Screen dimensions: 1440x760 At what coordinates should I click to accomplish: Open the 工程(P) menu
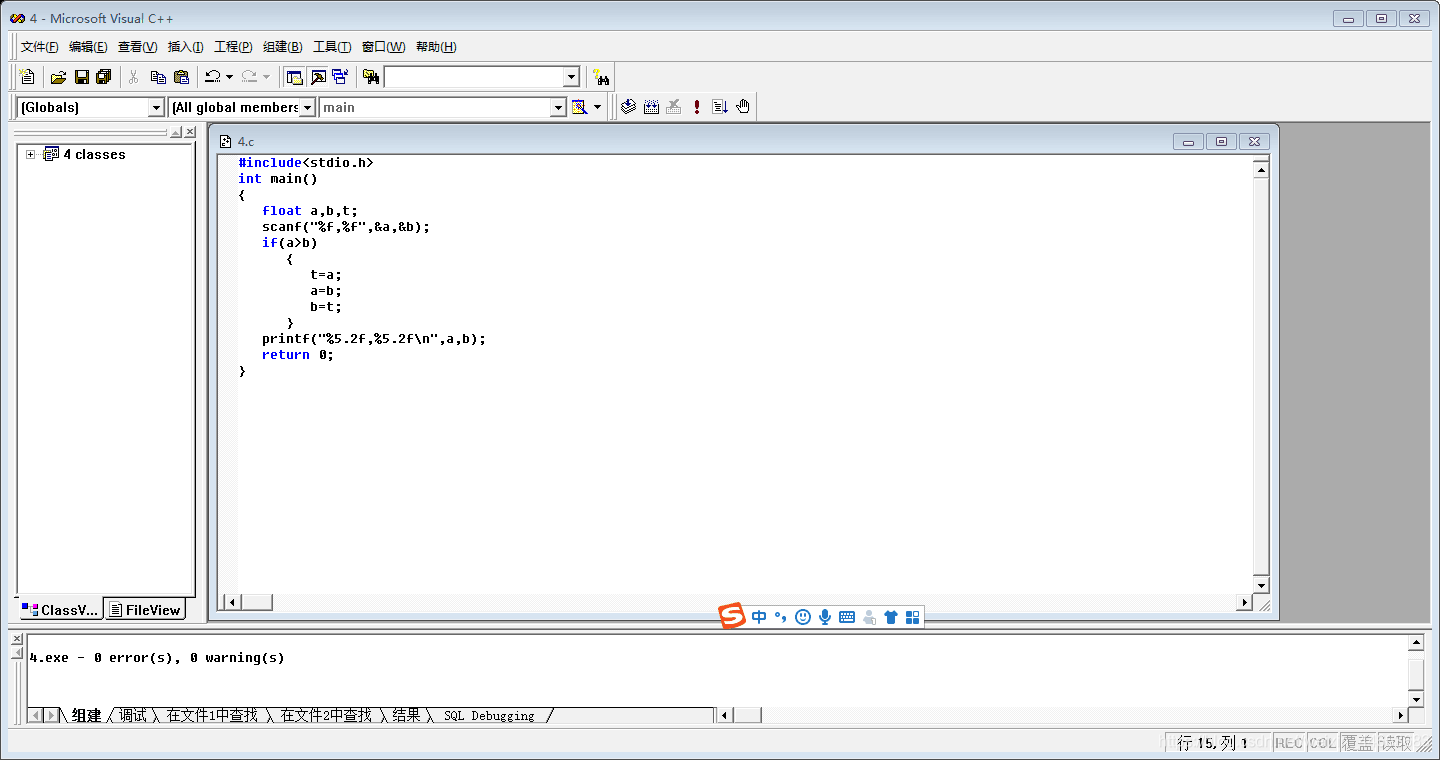[233, 47]
